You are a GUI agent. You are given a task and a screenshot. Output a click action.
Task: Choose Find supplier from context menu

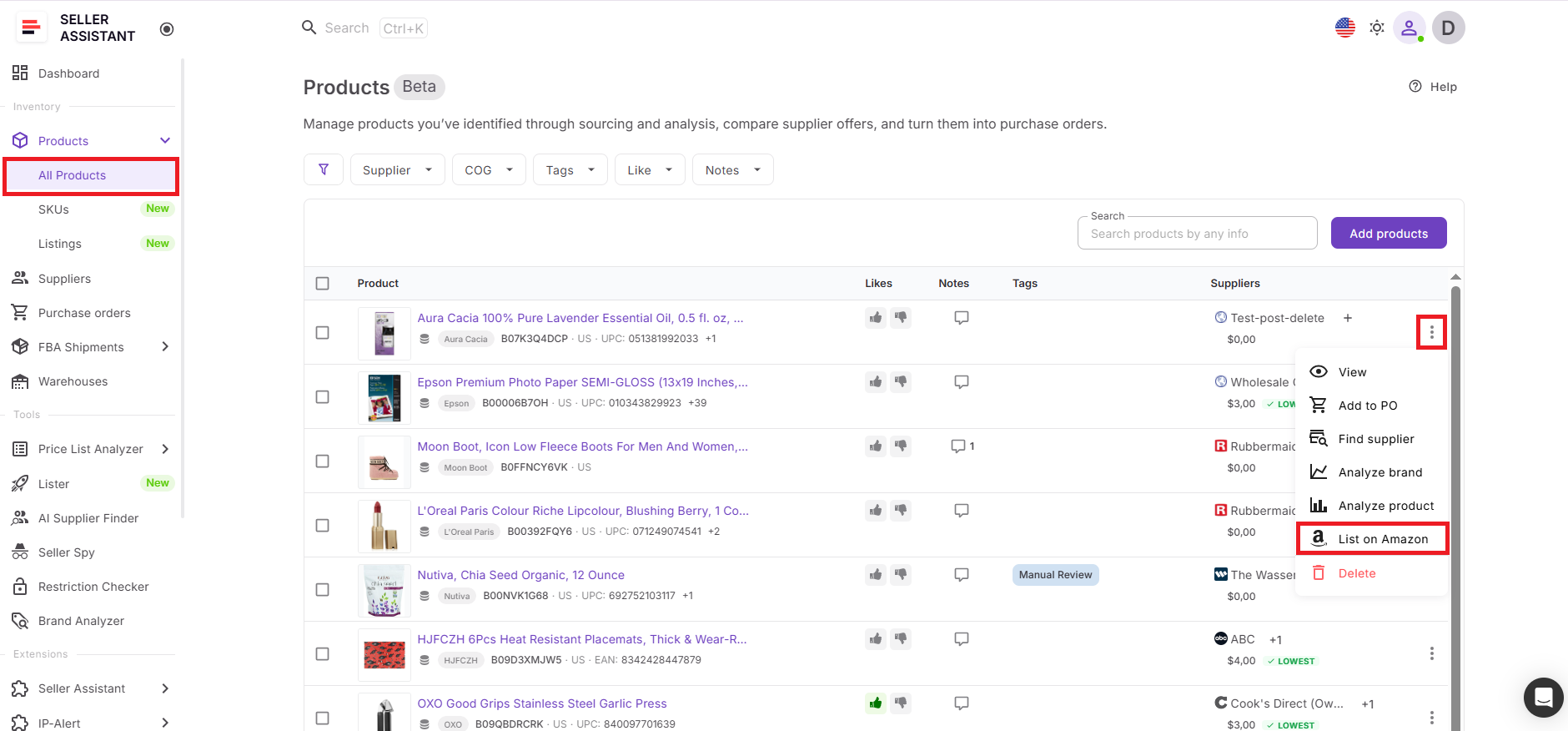(1371, 439)
